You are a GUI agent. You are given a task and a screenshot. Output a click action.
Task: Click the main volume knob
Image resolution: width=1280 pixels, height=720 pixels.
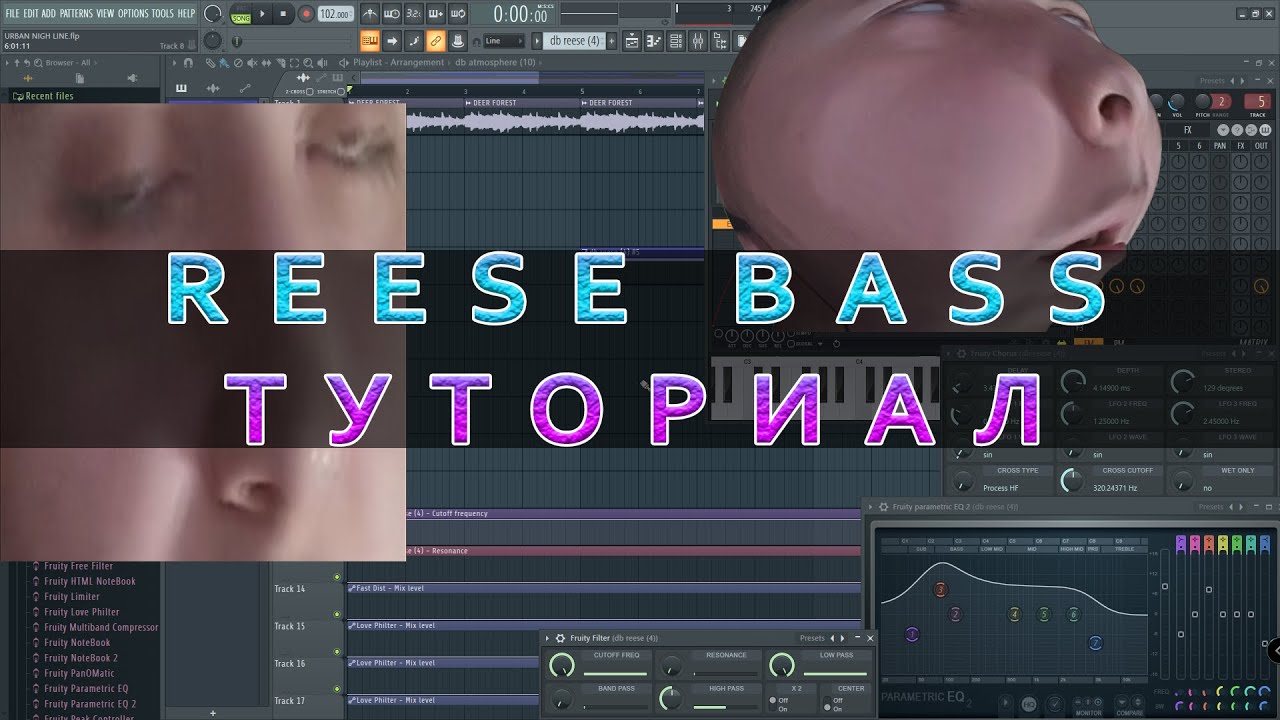pos(212,14)
